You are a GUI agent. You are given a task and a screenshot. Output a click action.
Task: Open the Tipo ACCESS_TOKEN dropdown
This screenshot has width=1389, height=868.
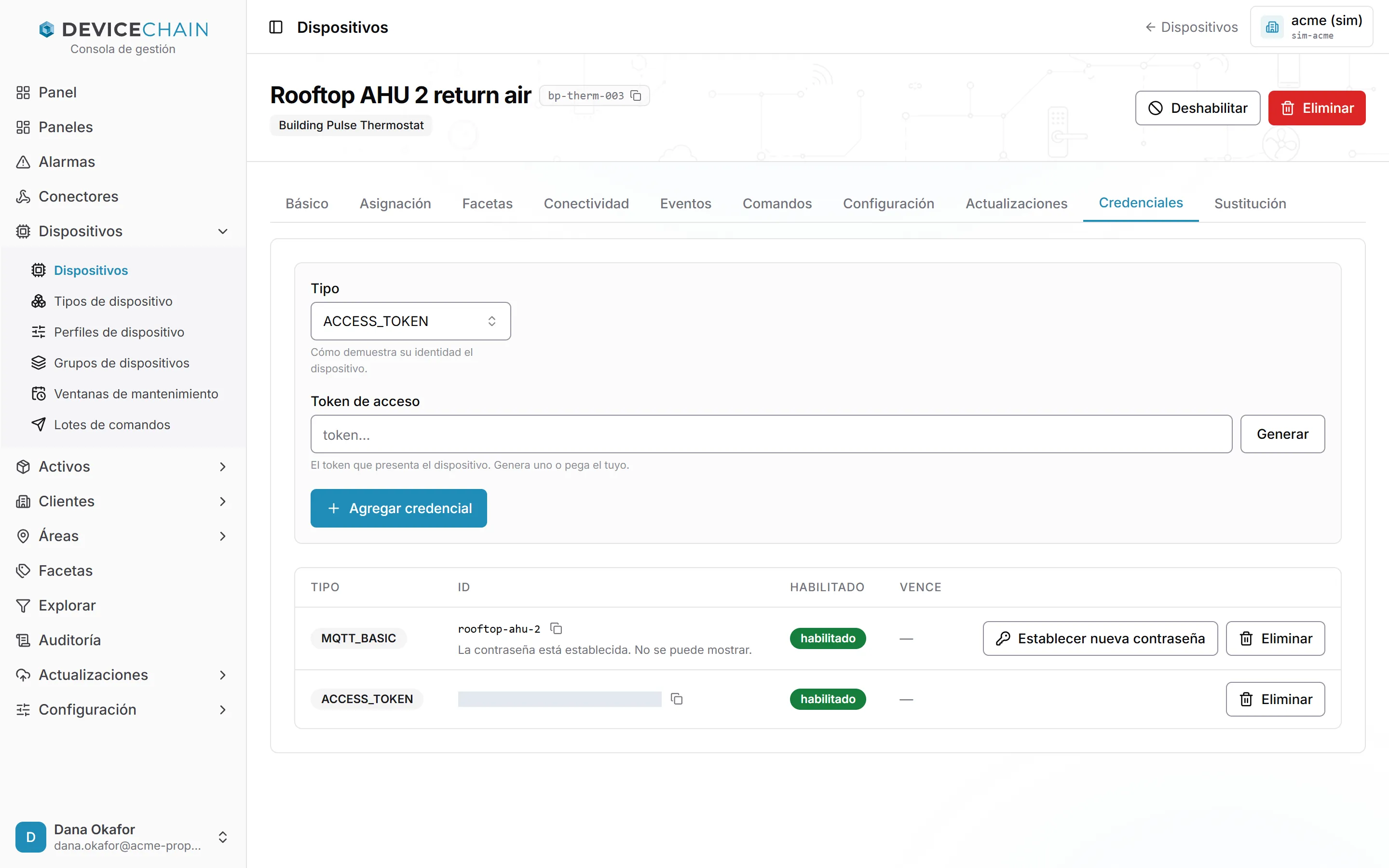pyautogui.click(x=410, y=321)
